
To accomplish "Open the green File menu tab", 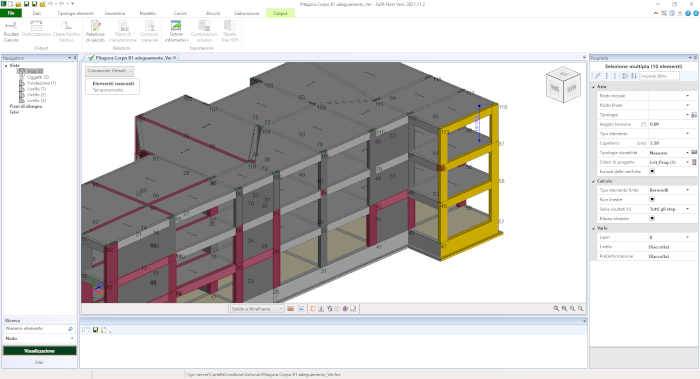I will [11, 13].
